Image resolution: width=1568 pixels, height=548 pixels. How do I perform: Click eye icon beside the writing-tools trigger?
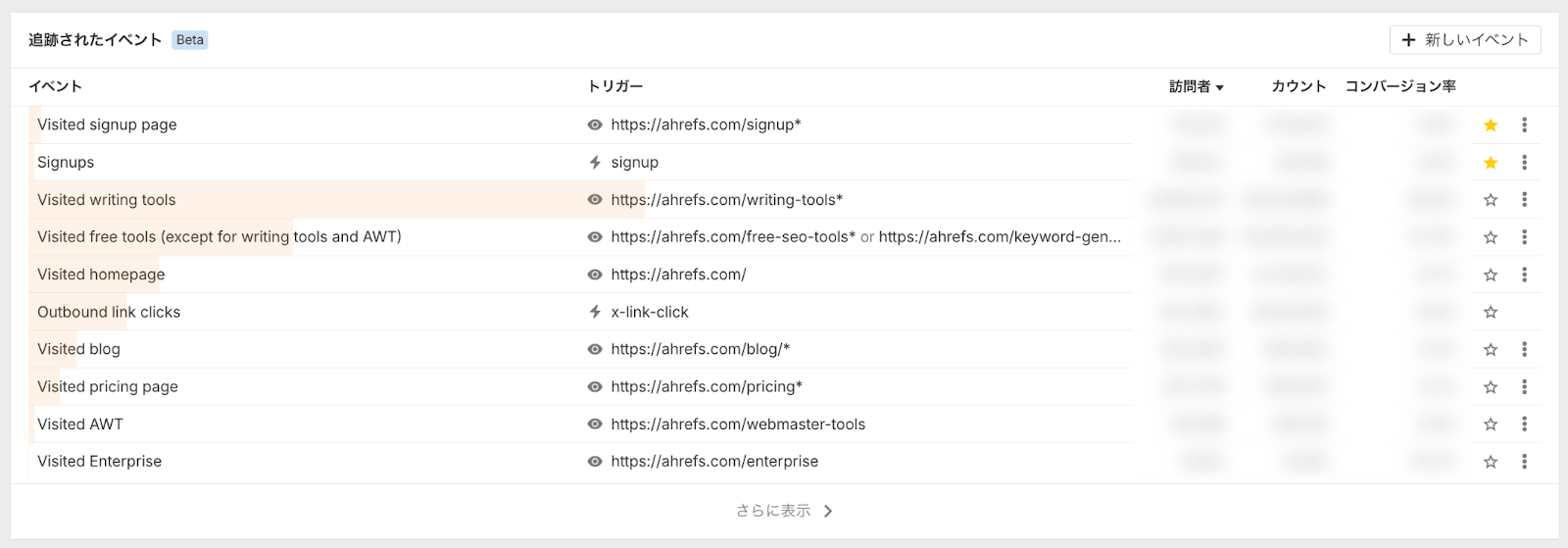[x=595, y=200]
